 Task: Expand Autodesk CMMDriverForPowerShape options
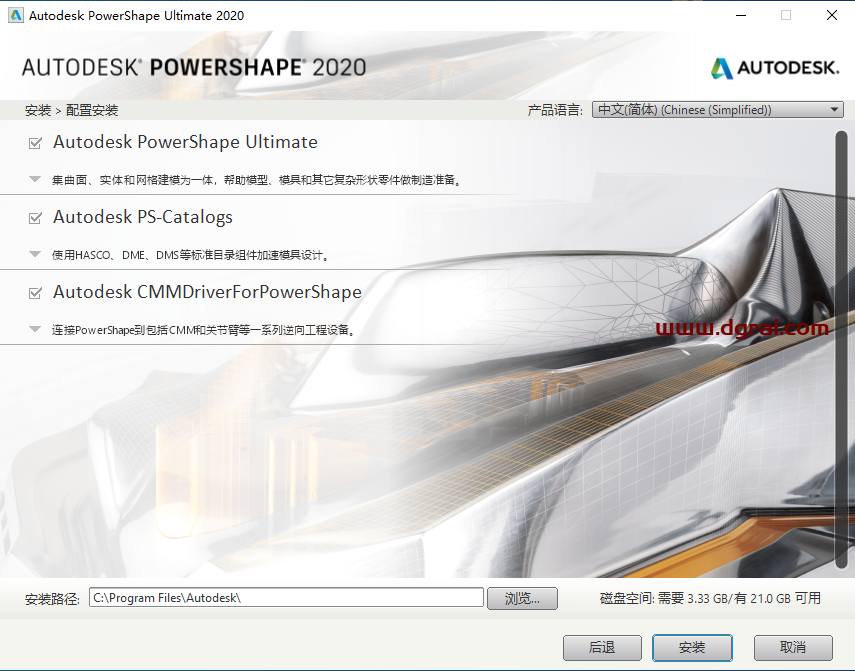(x=33, y=330)
